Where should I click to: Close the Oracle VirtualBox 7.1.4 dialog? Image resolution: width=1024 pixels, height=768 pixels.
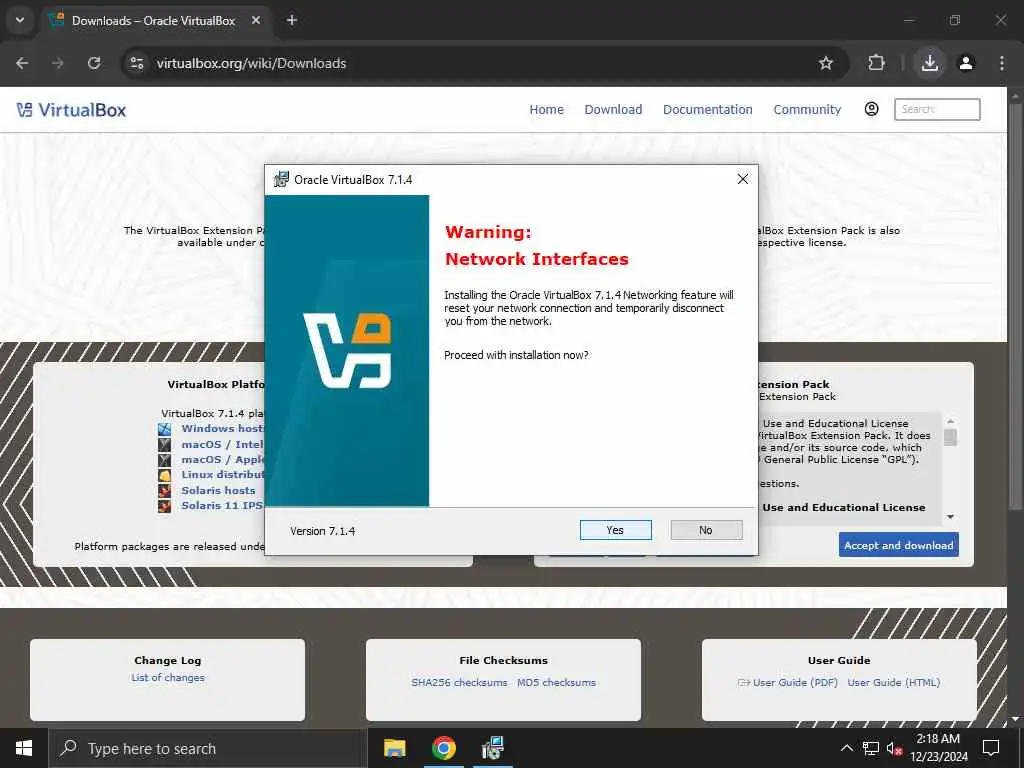743,180
